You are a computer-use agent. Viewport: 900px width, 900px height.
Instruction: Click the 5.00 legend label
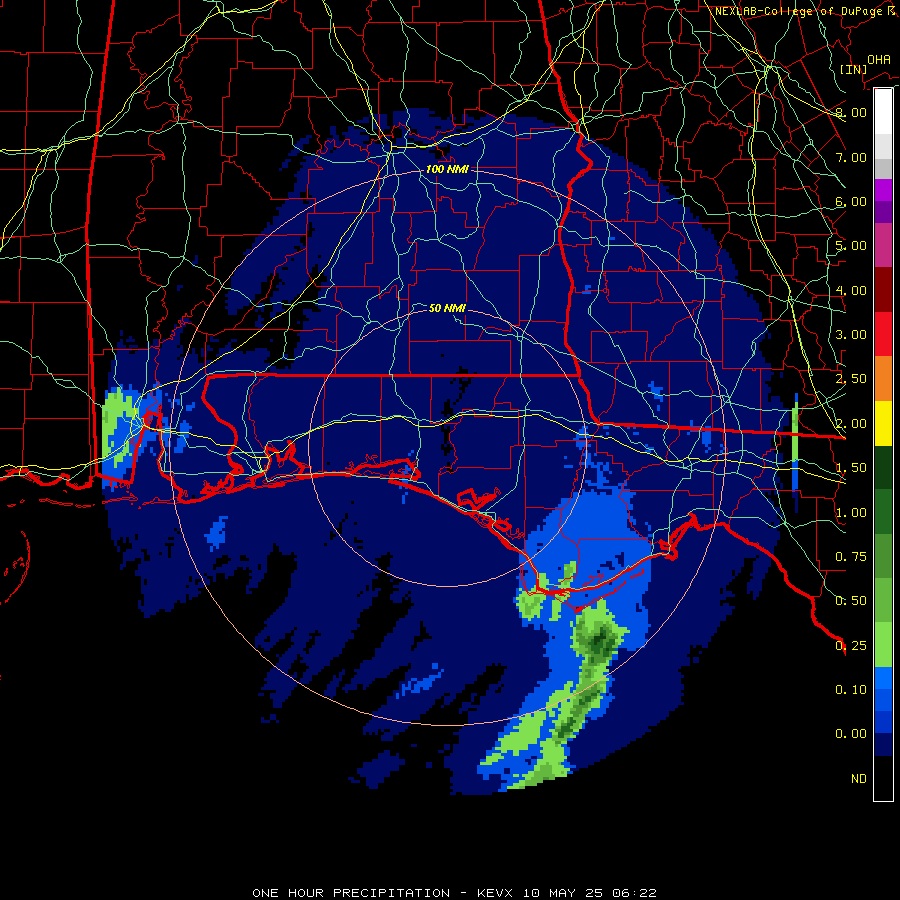[851, 246]
